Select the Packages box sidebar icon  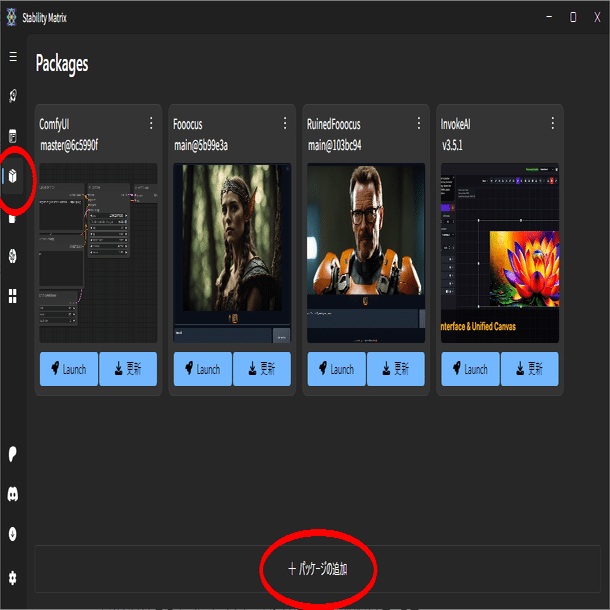pyautogui.click(x=13, y=176)
